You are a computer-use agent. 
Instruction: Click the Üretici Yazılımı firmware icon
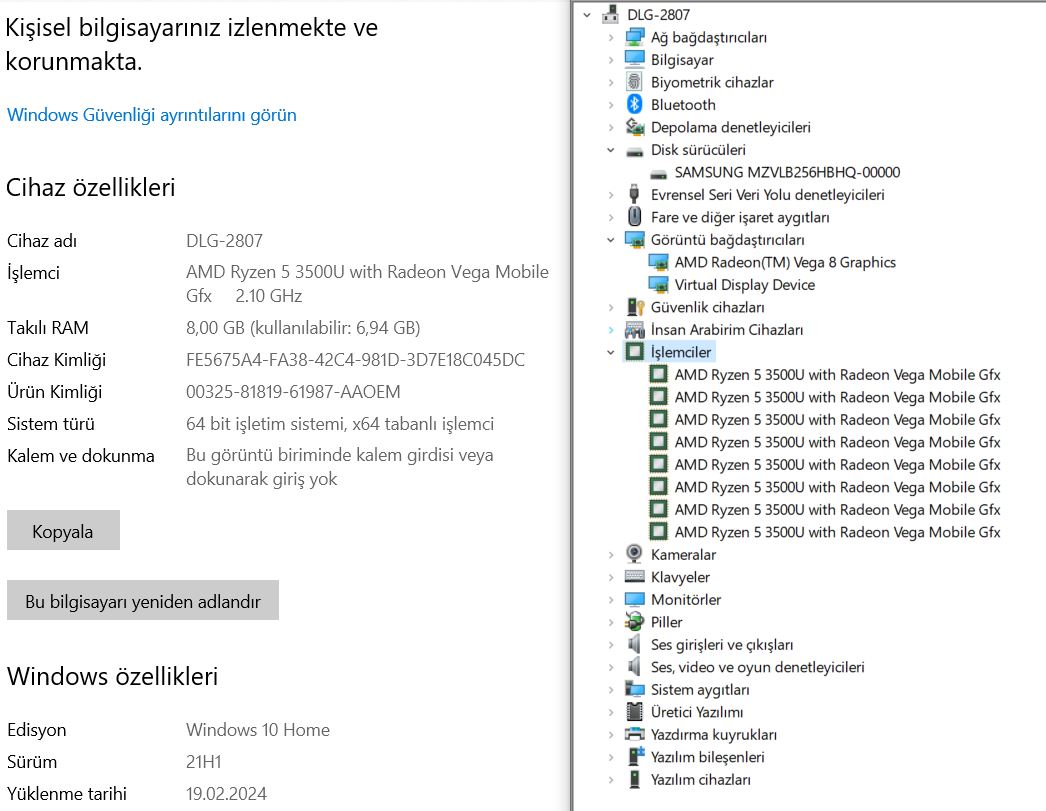click(x=634, y=712)
